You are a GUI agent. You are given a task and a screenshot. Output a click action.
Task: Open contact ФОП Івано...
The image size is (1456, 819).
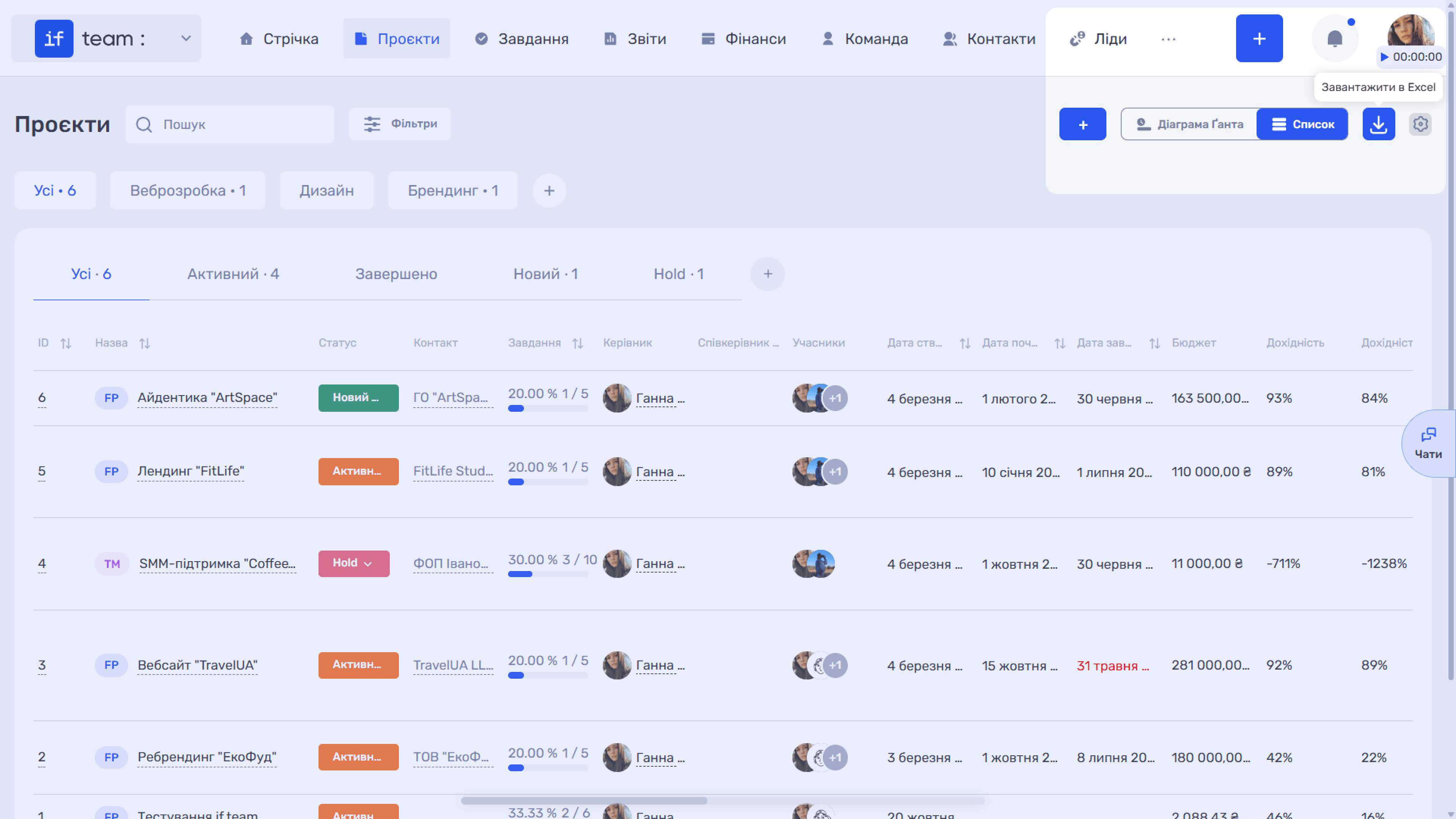453,563
